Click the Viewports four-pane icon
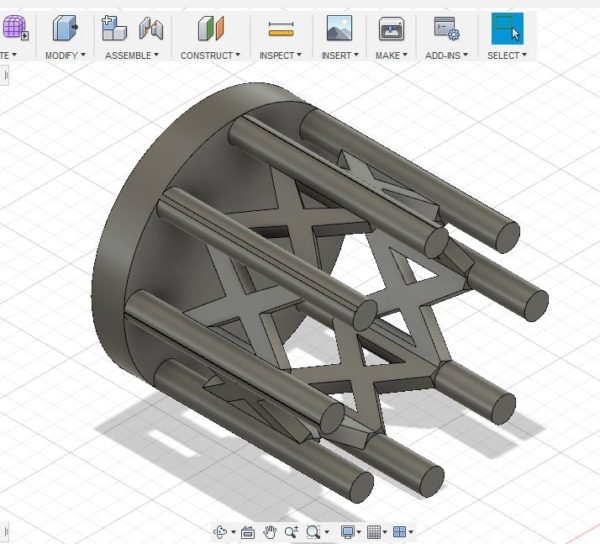 pyautogui.click(x=399, y=532)
